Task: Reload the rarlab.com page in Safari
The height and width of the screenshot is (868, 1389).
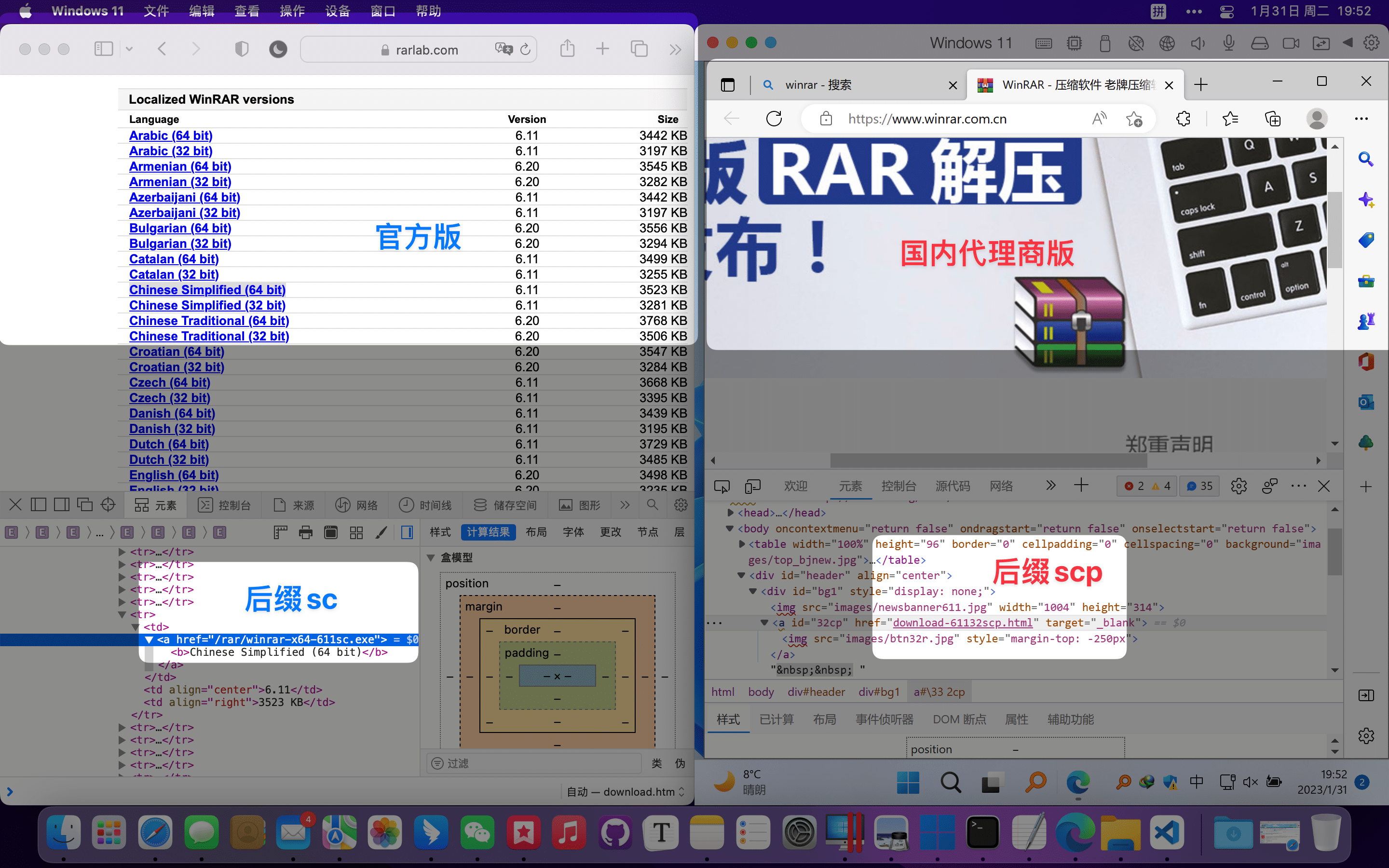Action: click(525, 49)
